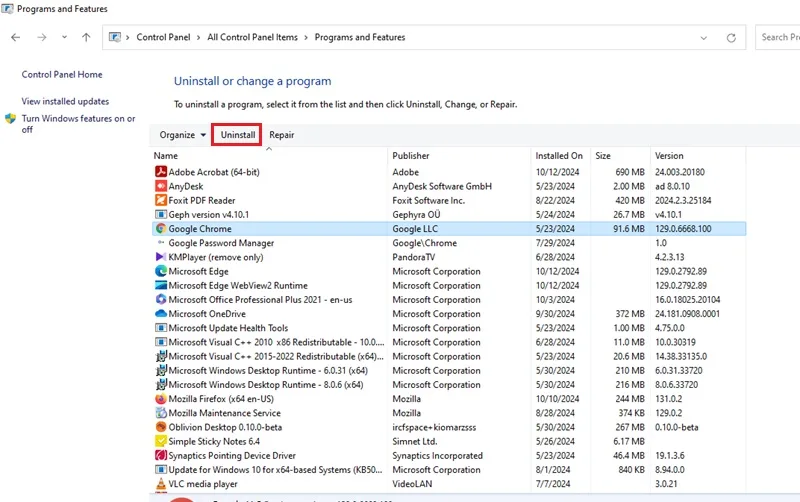Click the Synaptics Pointing Device Driver icon
The height and width of the screenshot is (502, 800).
click(x=161, y=456)
